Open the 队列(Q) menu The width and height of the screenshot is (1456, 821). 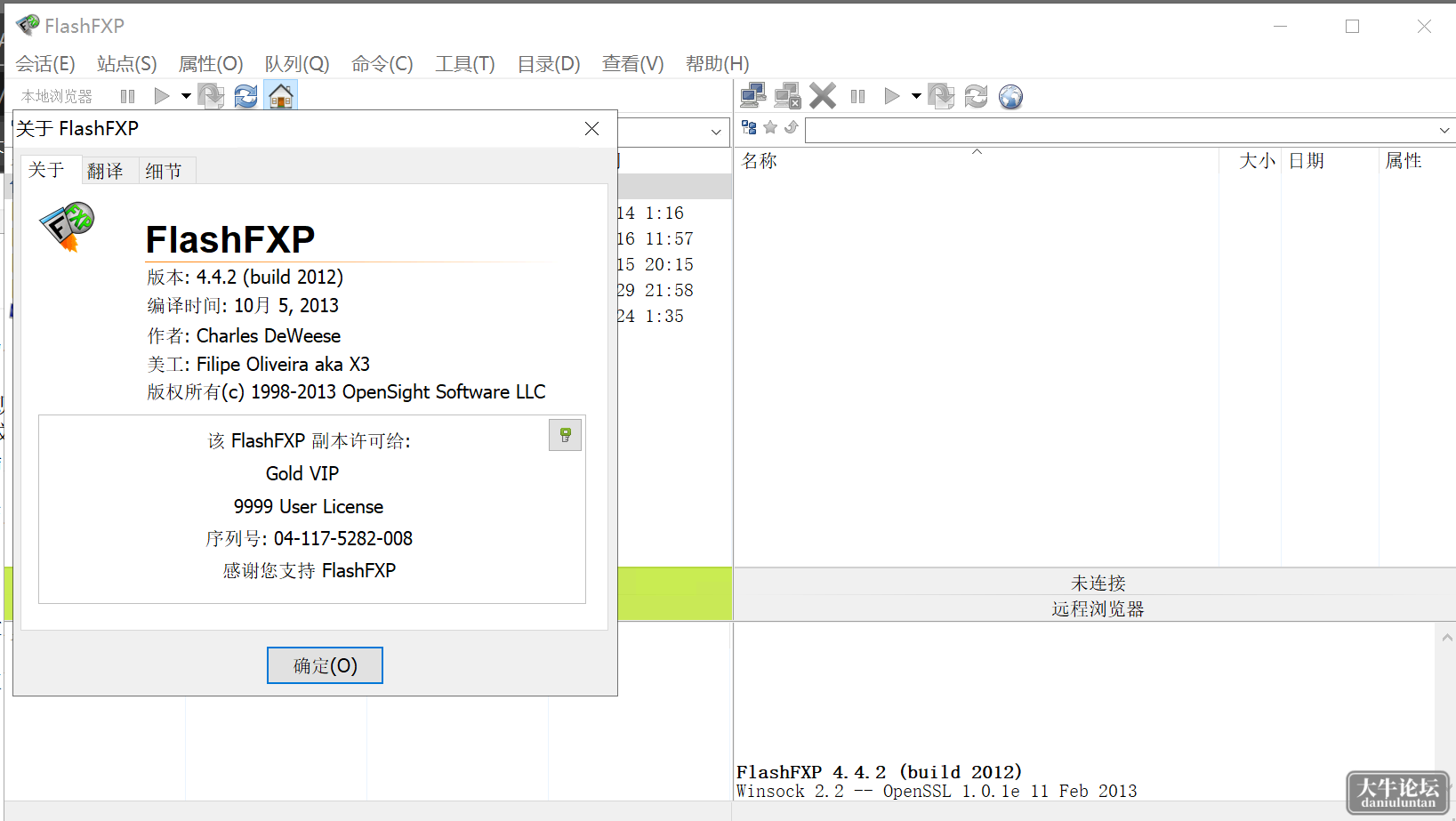click(x=297, y=64)
